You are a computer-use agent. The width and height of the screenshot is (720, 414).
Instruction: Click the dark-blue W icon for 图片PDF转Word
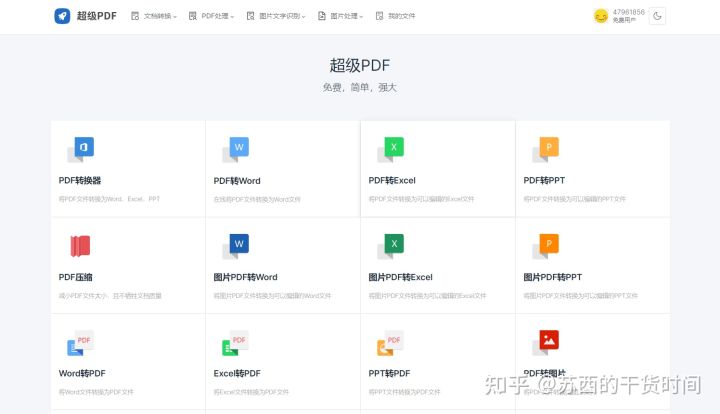pyautogui.click(x=236, y=246)
